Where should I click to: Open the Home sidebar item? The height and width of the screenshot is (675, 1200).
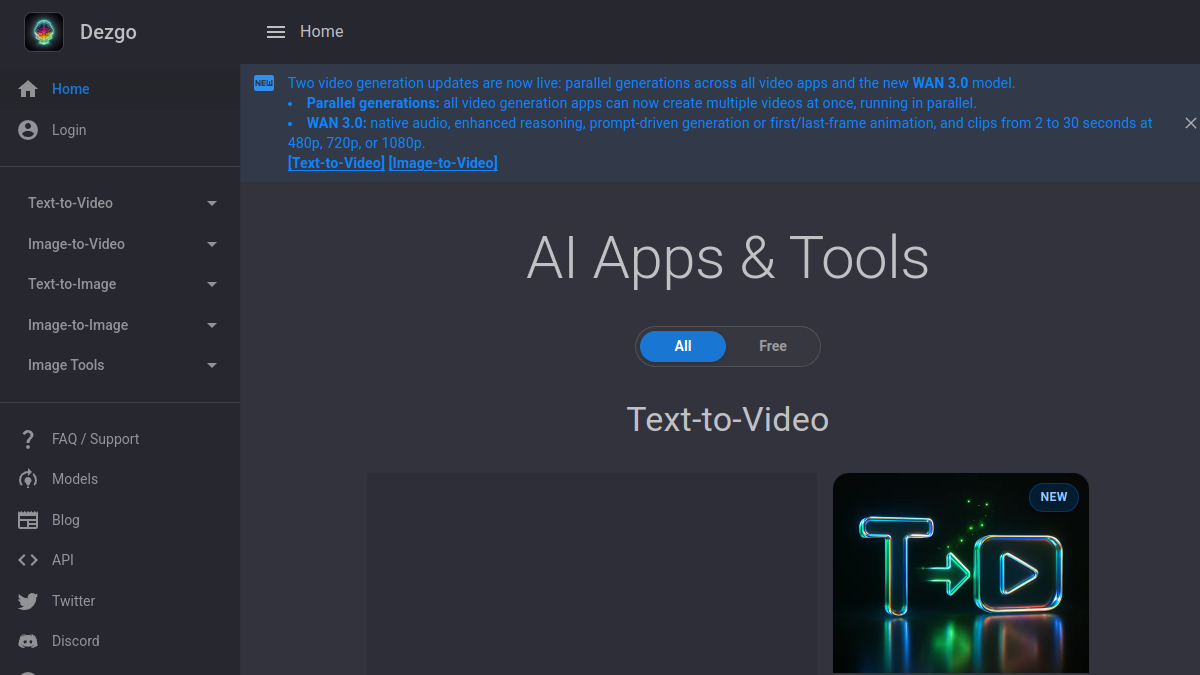point(120,89)
